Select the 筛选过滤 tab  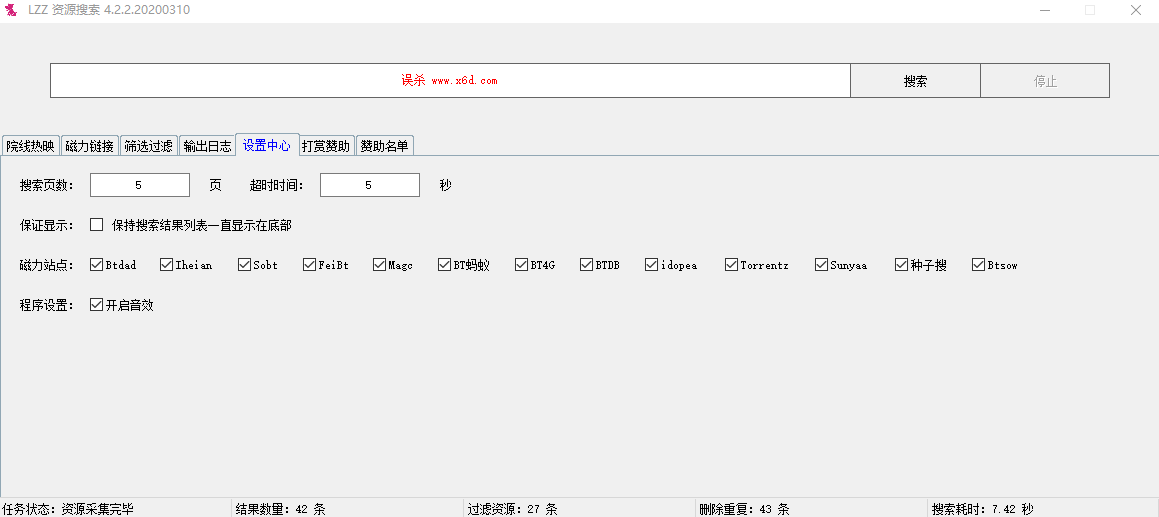click(x=148, y=146)
